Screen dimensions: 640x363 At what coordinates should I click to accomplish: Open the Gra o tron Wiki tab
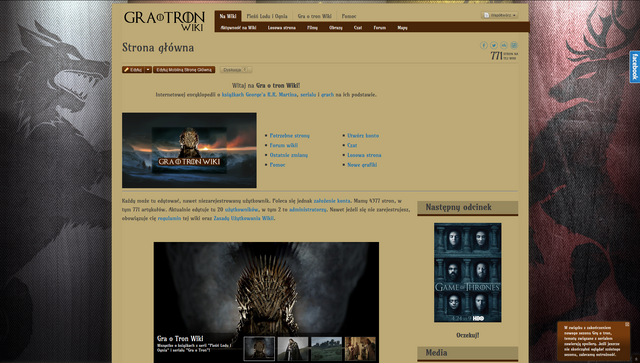(314, 16)
